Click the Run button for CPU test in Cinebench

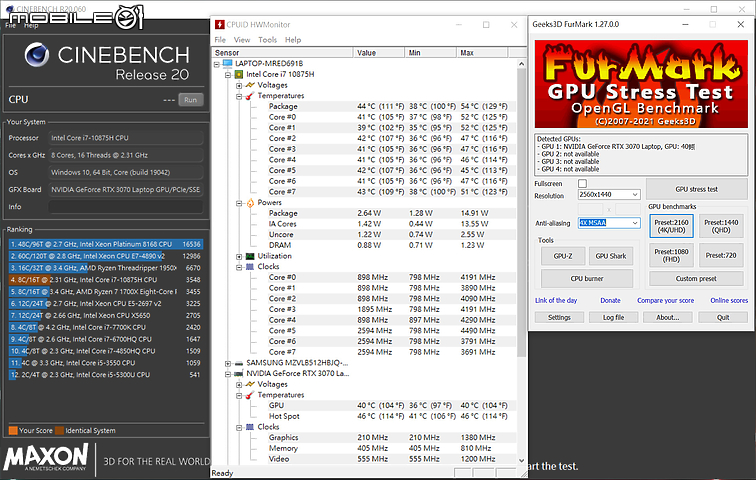pos(190,100)
